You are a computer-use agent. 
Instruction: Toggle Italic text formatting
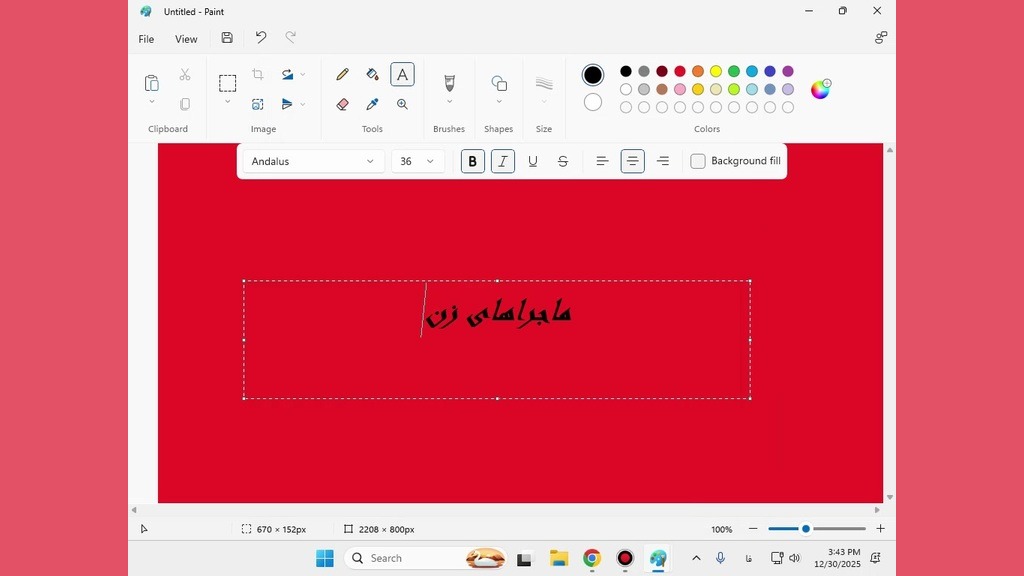[503, 161]
